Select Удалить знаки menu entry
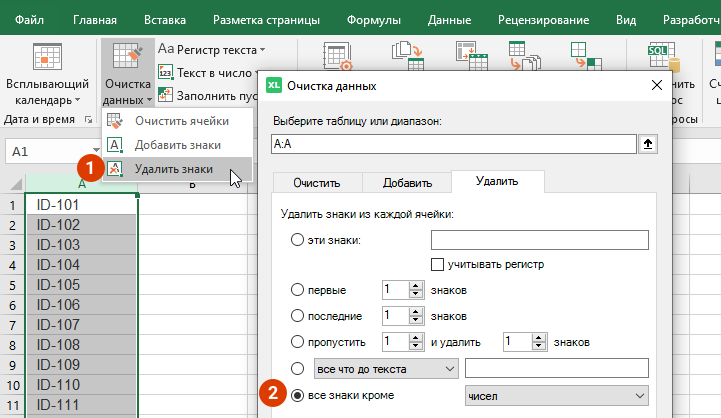 tap(173, 169)
